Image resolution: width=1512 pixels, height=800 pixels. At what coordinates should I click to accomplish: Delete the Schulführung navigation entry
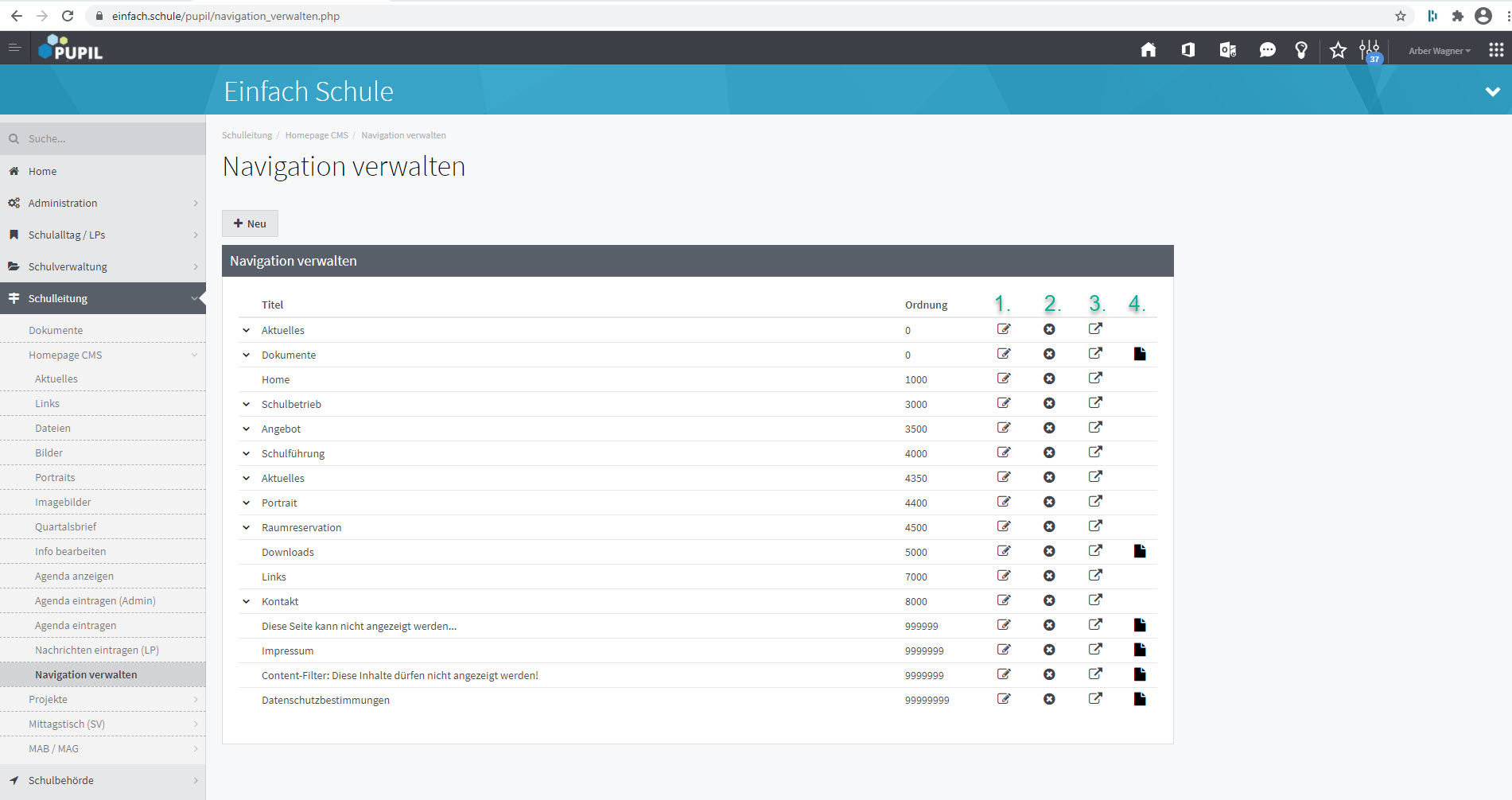pos(1049,452)
